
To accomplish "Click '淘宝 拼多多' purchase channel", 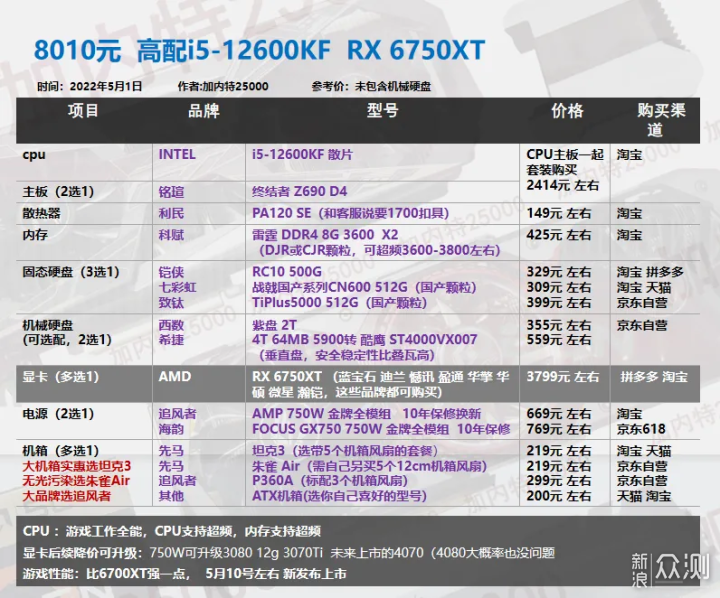I will [650, 272].
